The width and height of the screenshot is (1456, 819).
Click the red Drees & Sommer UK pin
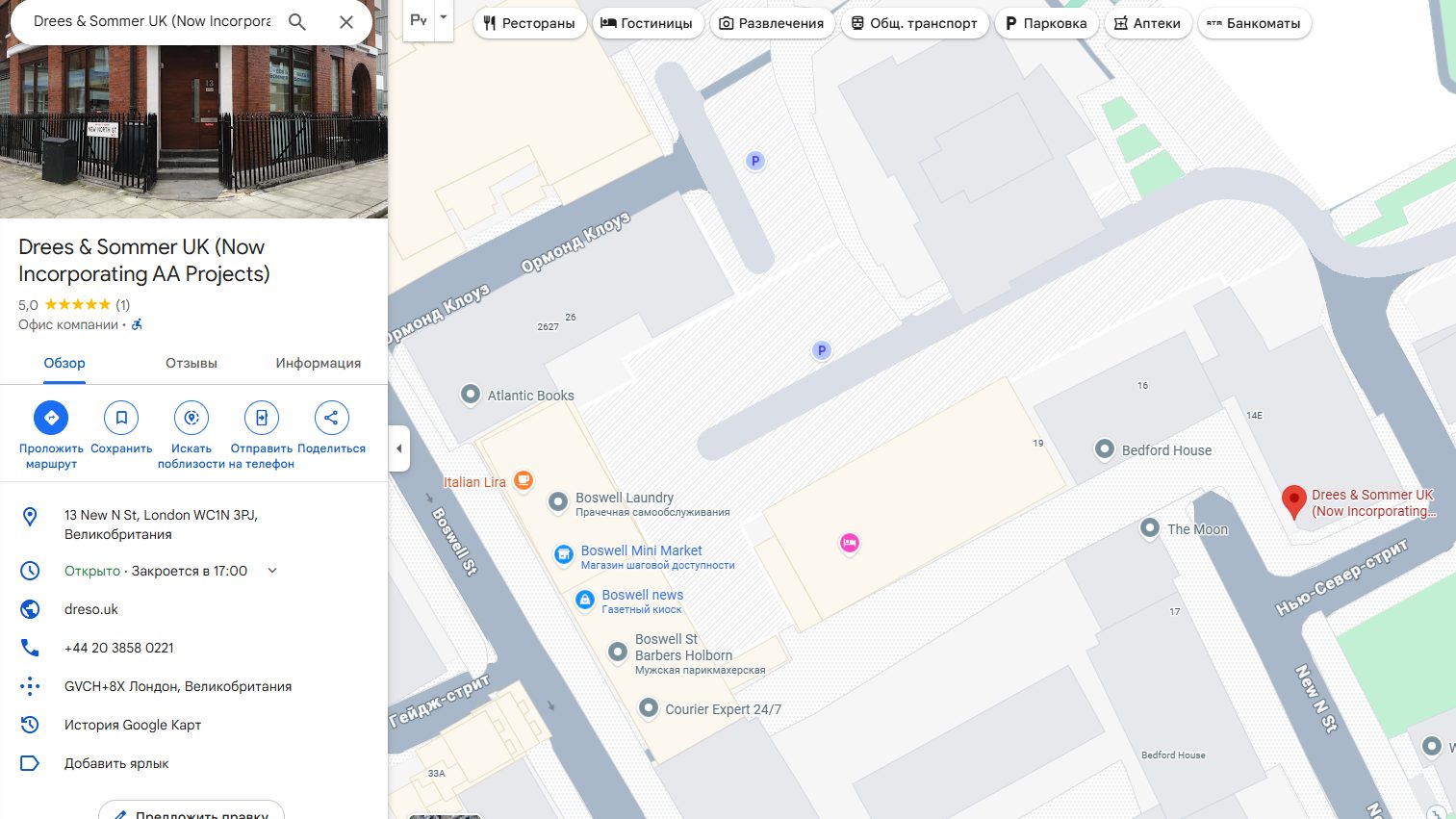pos(1294,501)
